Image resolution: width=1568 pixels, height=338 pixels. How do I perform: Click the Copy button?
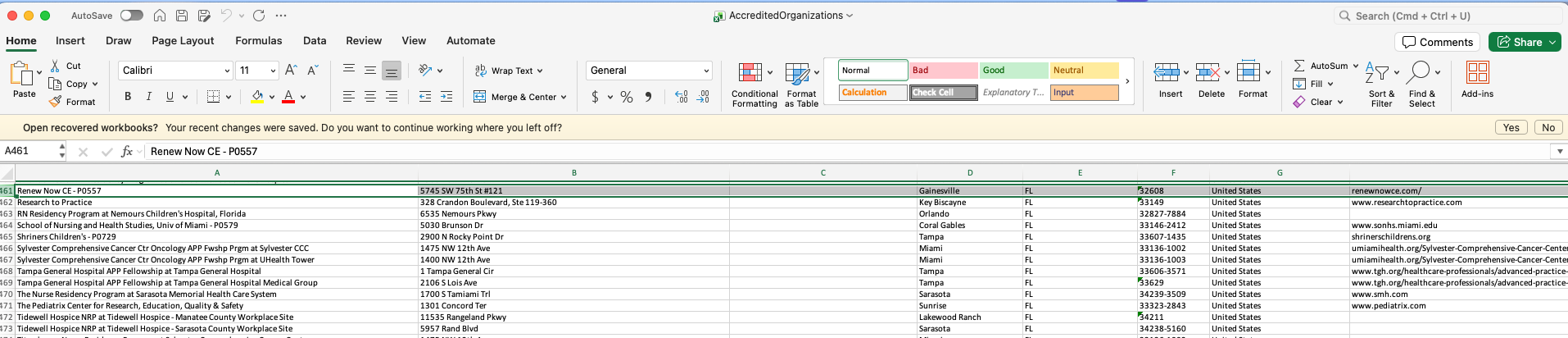click(72, 84)
